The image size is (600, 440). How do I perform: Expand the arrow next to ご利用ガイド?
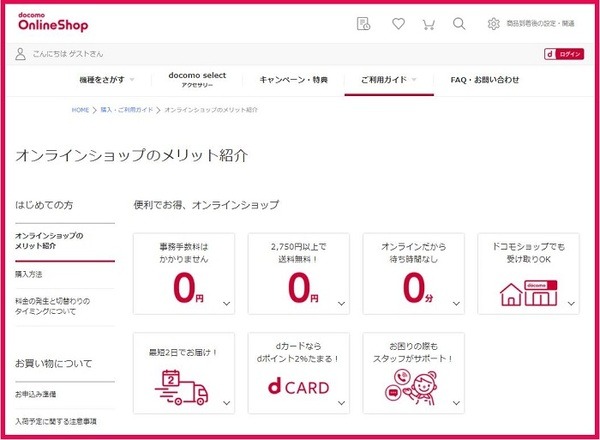click(x=414, y=80)
